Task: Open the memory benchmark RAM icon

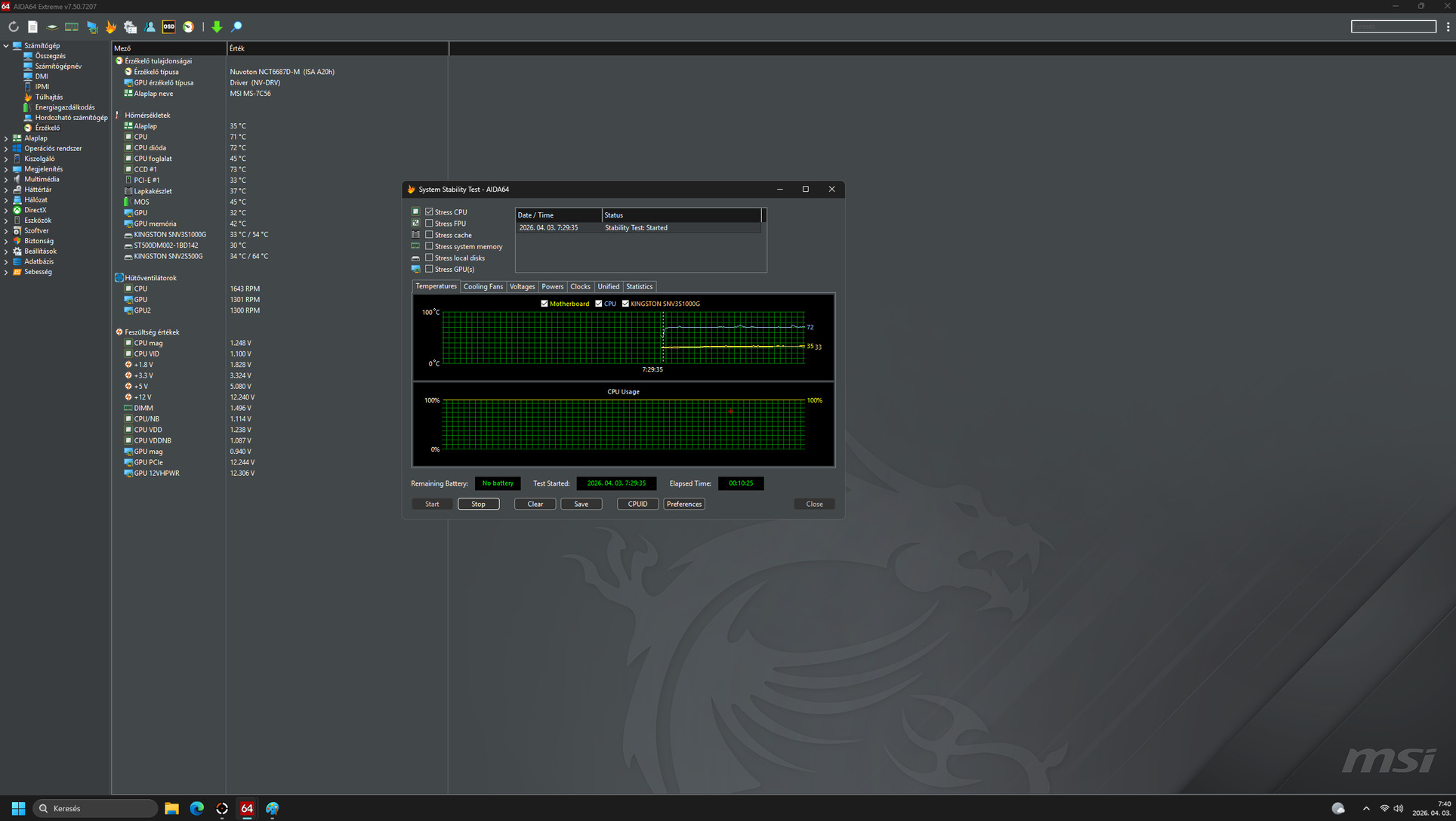Action: pos(72,27)
